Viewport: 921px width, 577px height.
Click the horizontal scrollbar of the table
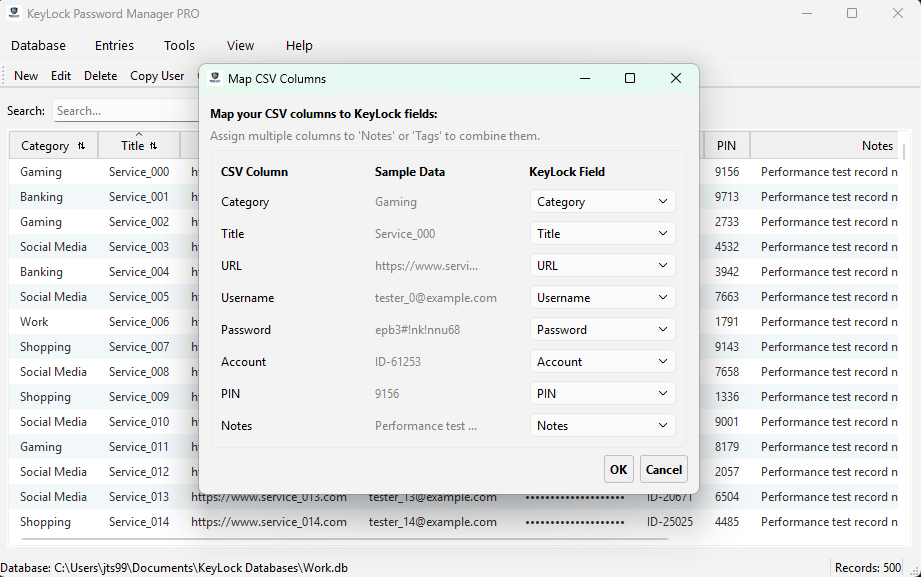click(344, 538)
